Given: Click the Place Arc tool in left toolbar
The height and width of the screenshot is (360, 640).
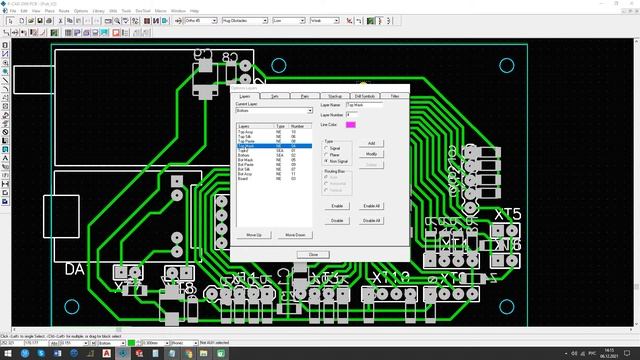Looking at the screenshot, I should [5, 89].
